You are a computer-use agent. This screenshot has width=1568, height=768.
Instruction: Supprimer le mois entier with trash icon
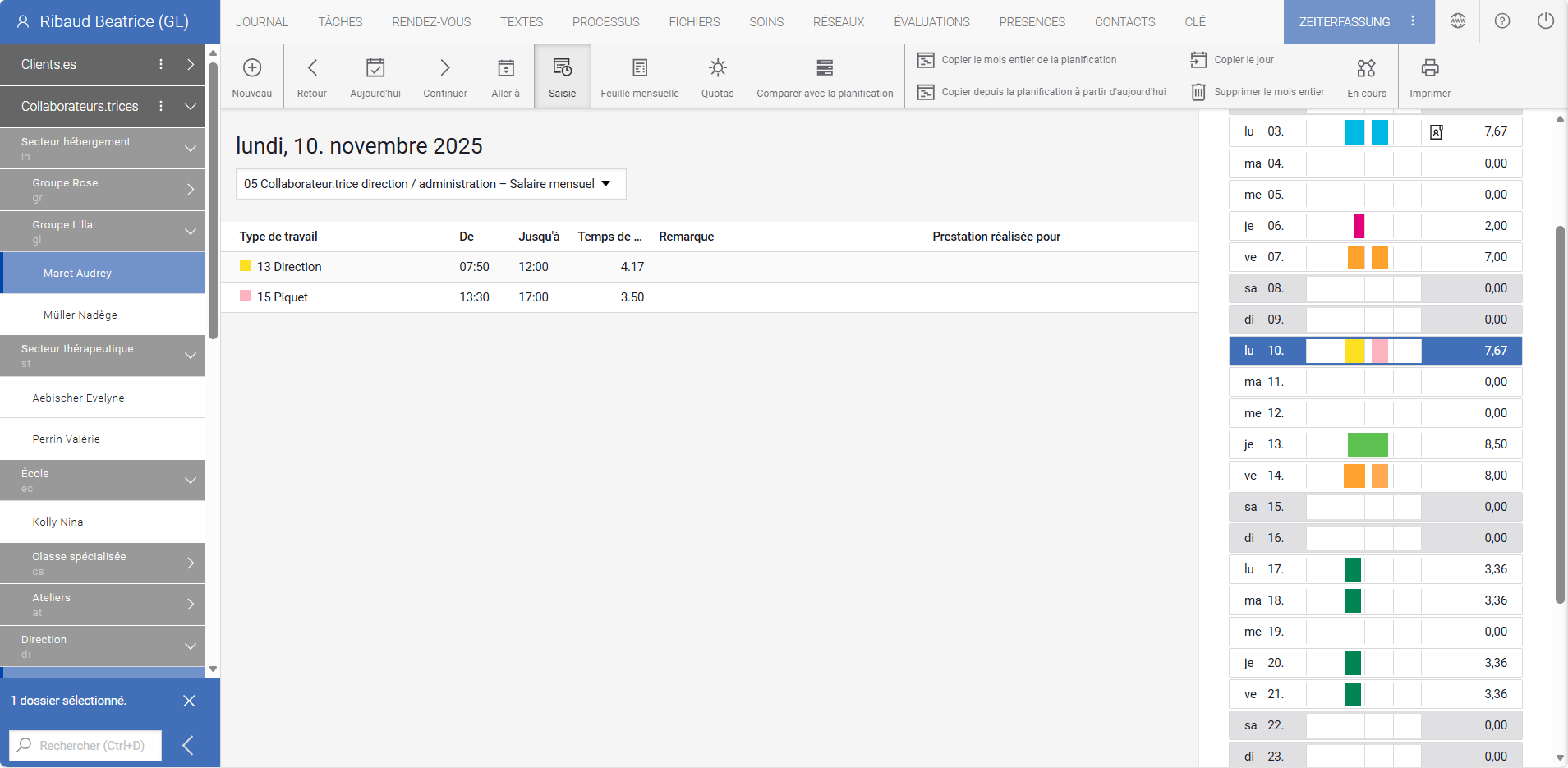(1258, 92)
